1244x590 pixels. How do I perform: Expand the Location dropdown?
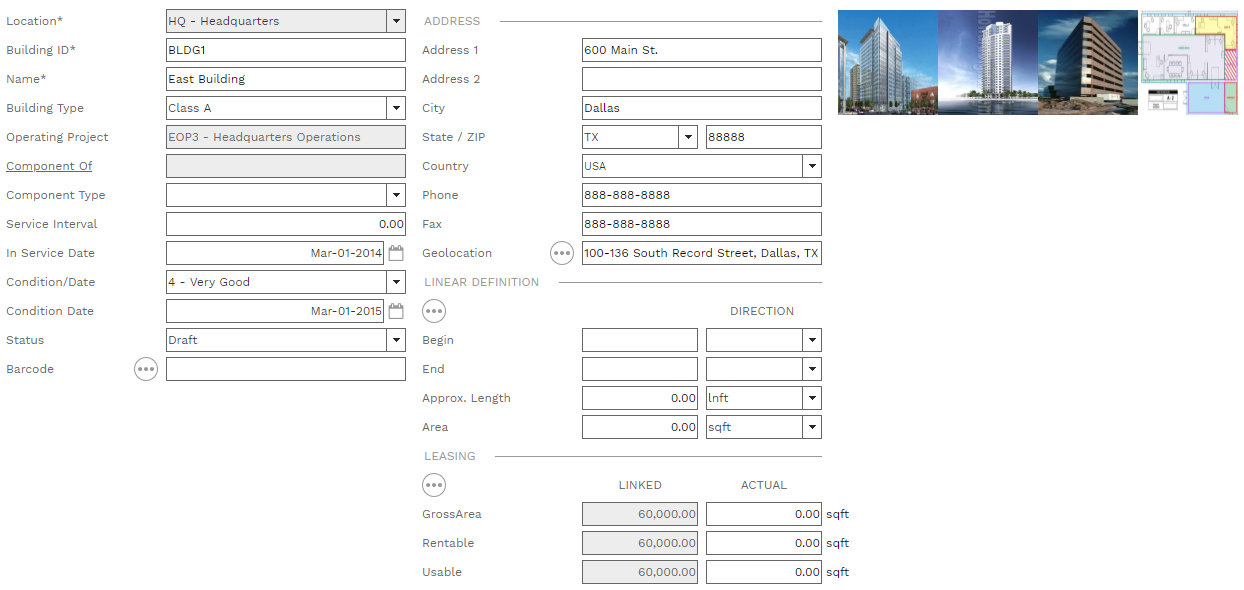point(396,21)
